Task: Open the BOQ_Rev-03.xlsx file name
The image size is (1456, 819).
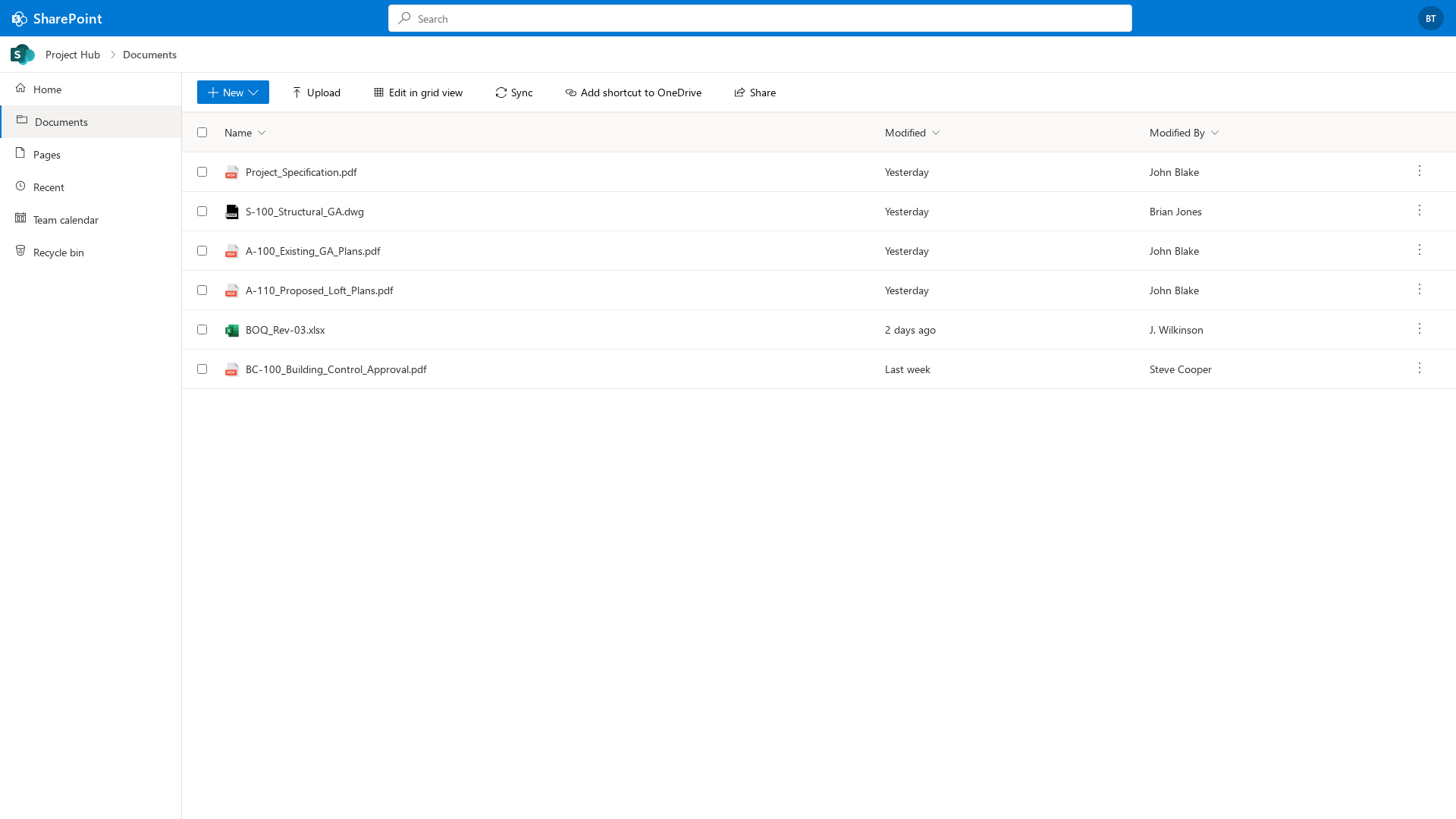Action: tap(285, 330)
